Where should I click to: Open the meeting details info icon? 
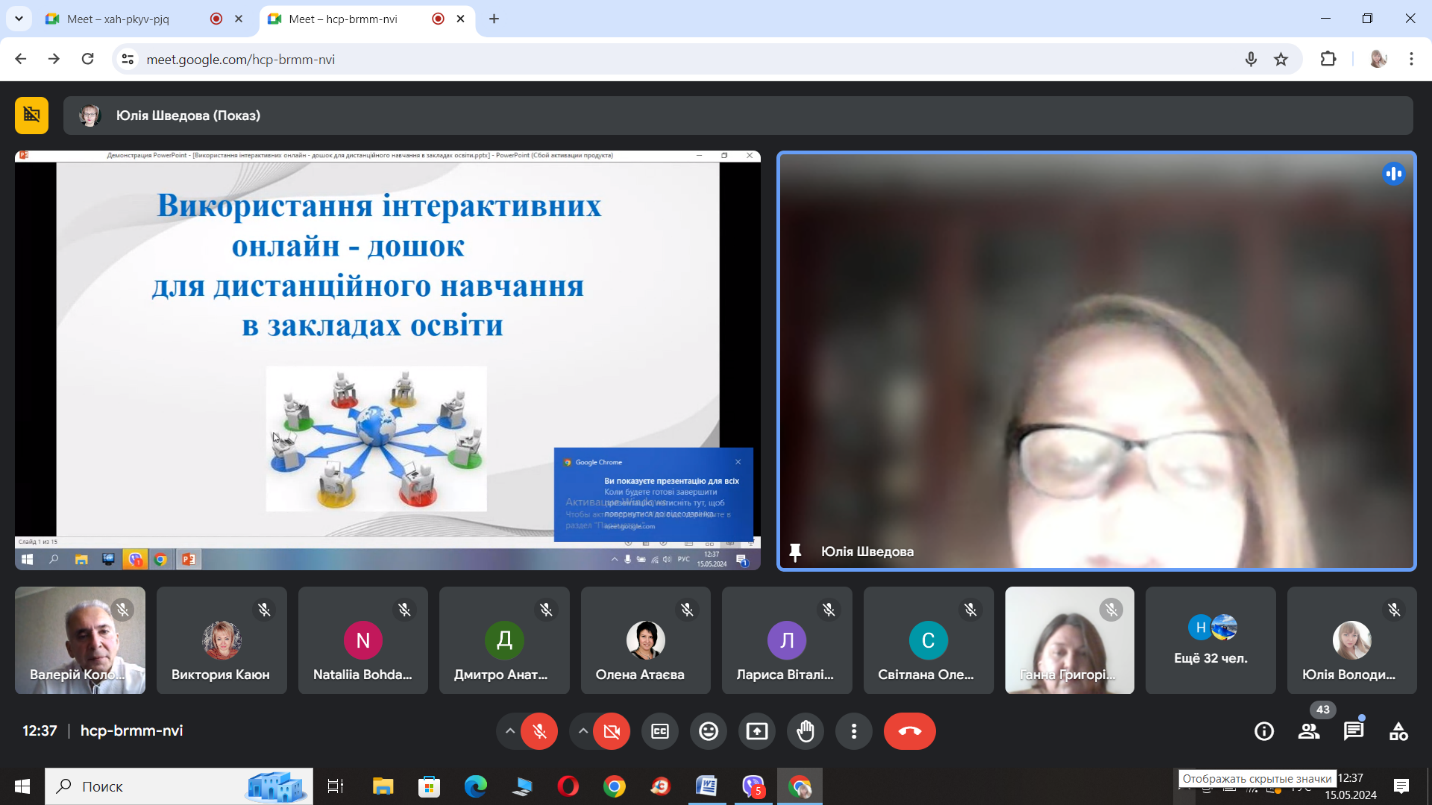(x=1264, y=732)
